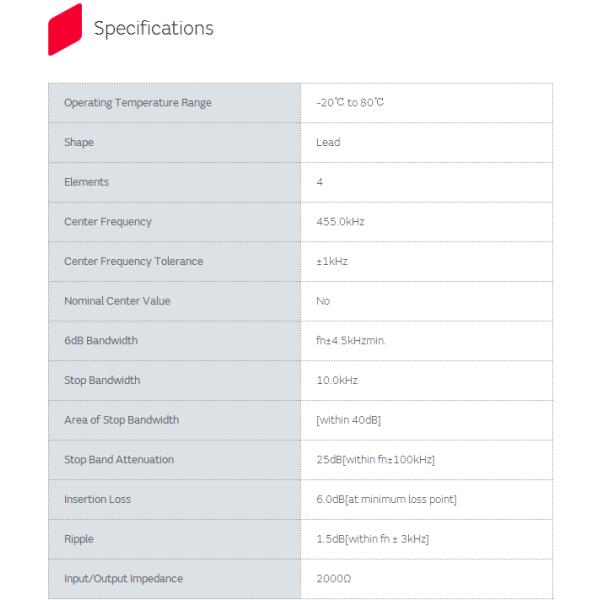Click the Area of Stop Bandwidth label

pos(121,420)
